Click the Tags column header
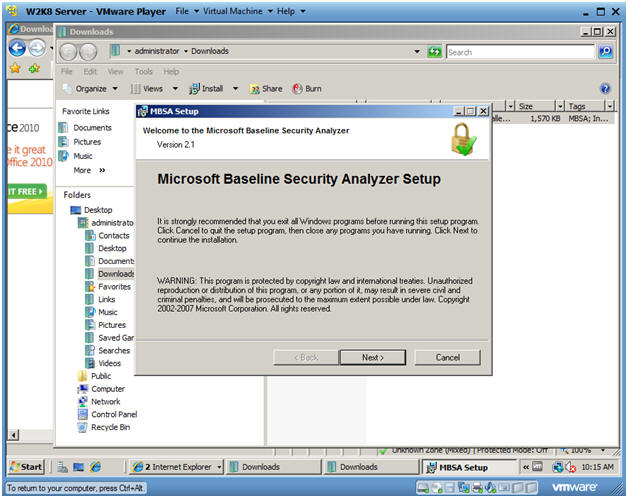628x498 pixels. pos(585,106)
